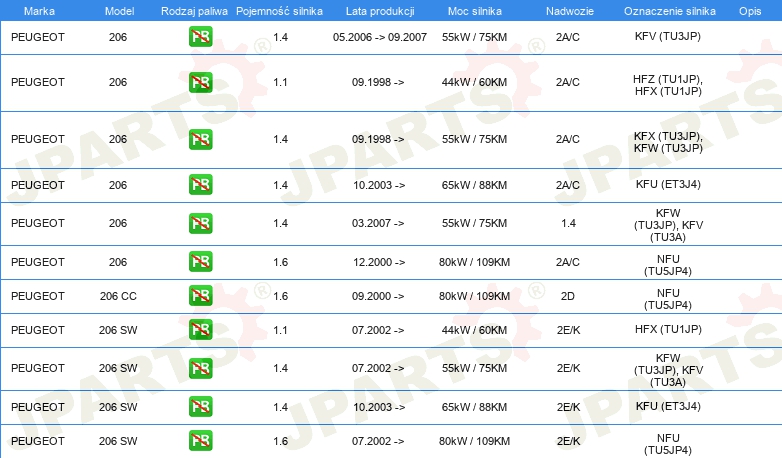This screenshot has height=458, width=782.
Task: Click the fuel icon in the 206 SW 65kW / 88KM row
Action: coord(200,407)
